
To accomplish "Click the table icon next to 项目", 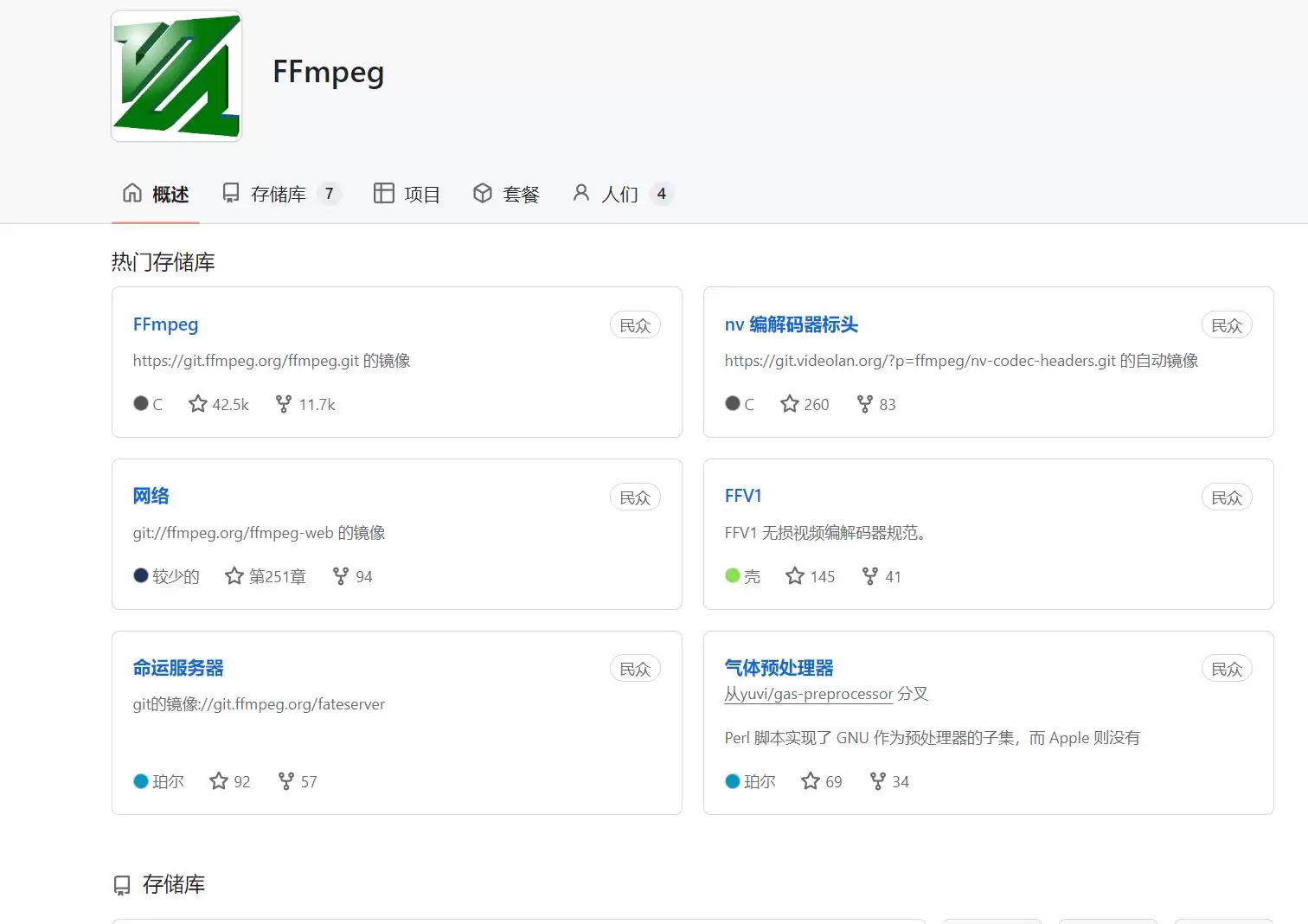I will point(383,193).
